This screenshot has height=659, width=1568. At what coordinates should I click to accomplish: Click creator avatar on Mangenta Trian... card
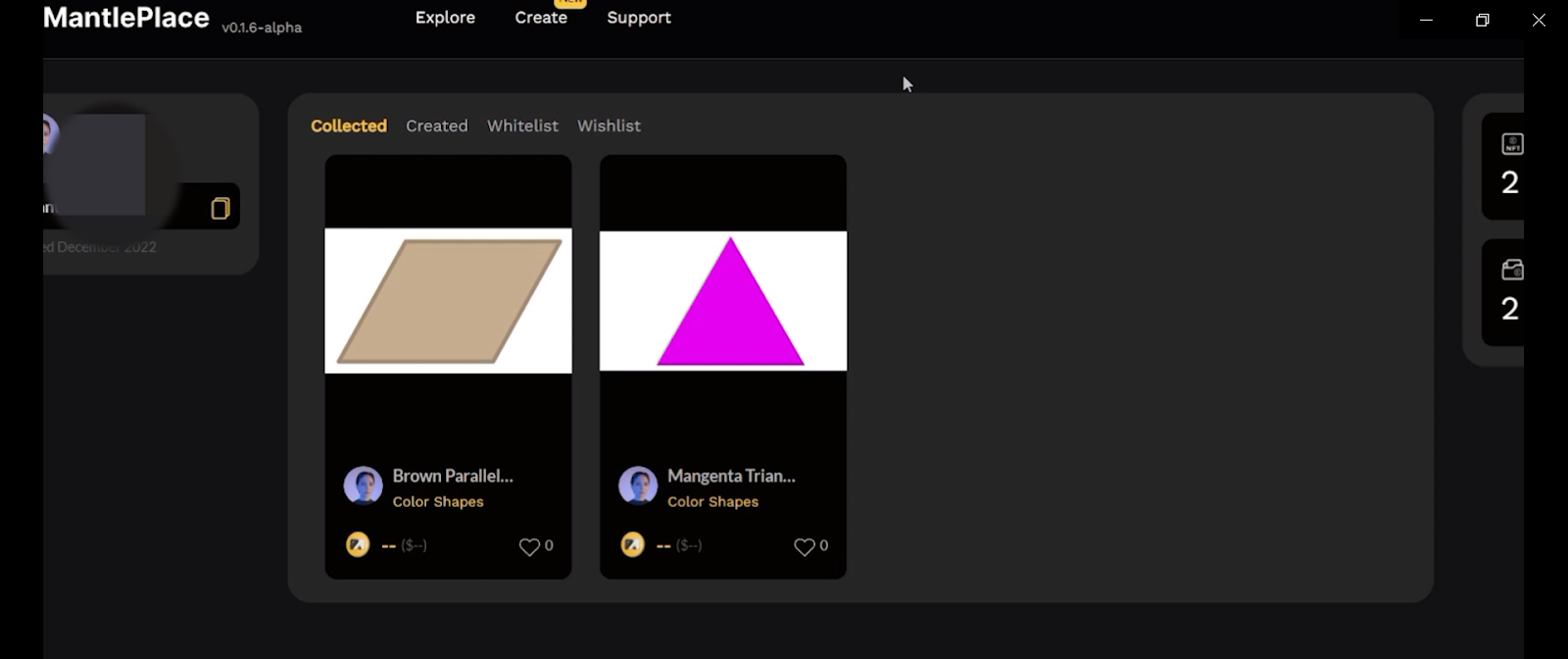tap(638, 485)
